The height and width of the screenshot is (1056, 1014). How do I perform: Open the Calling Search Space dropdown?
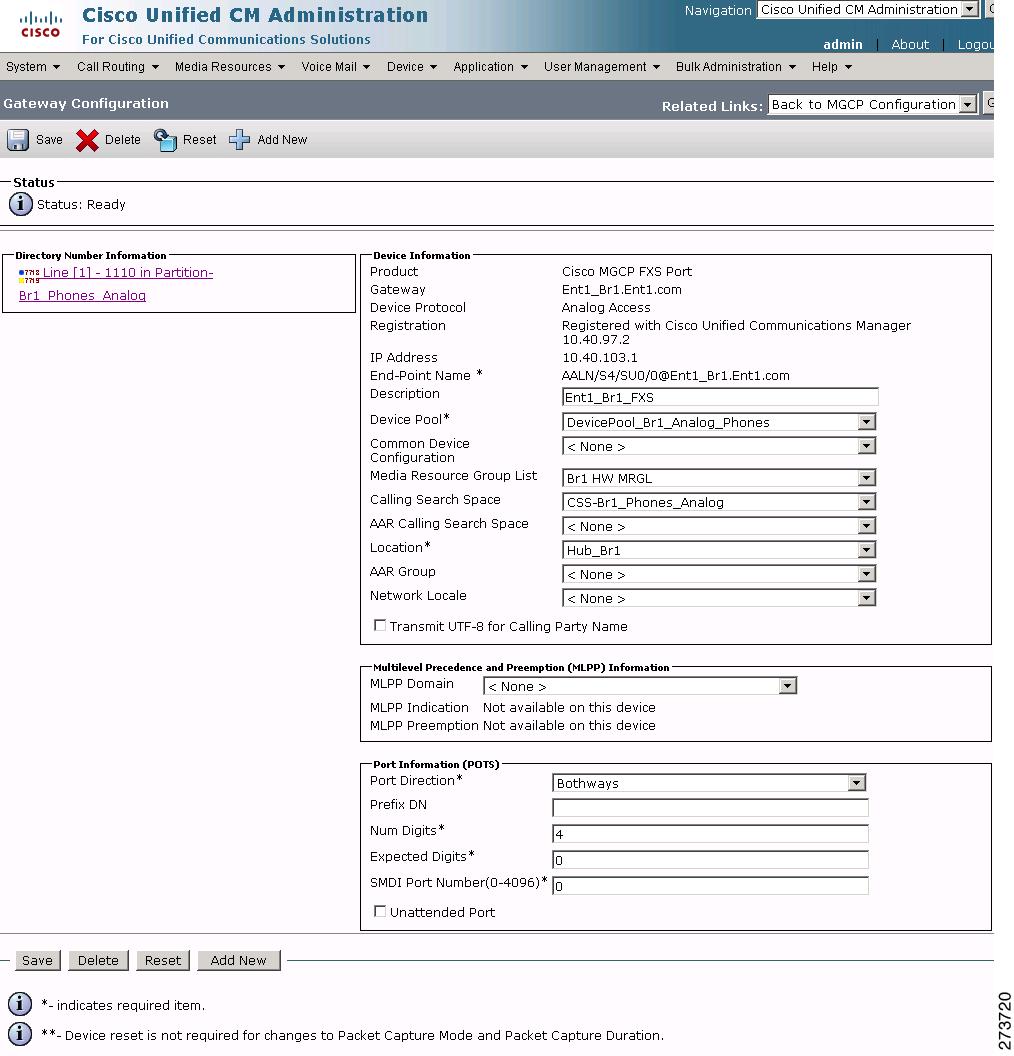point(718,502)
